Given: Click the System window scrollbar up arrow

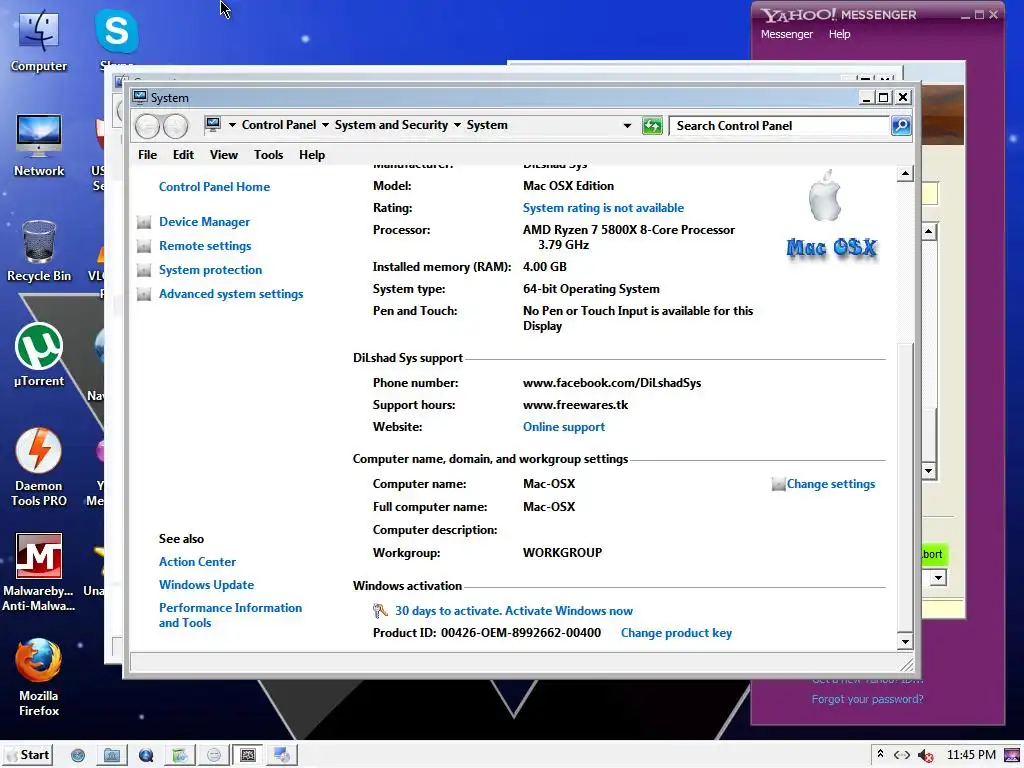Looking at the screenshot, I should (905, 174).
